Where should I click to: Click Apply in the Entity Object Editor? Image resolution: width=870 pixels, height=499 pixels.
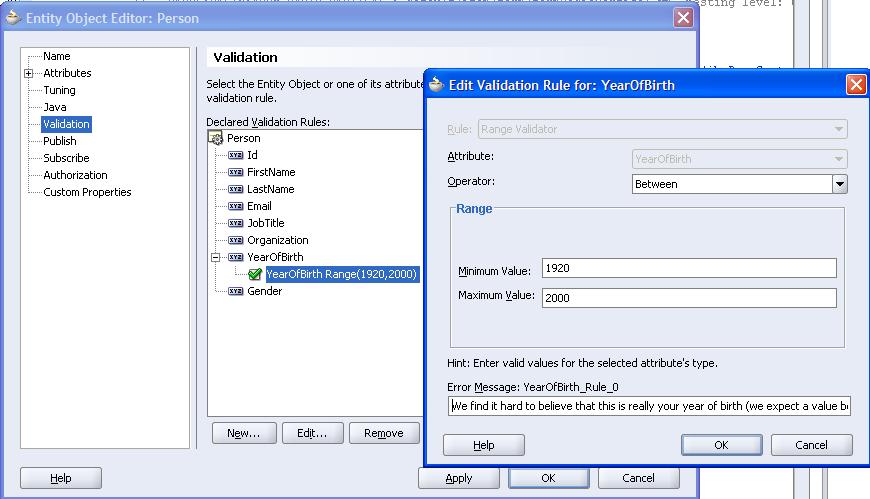click(x=459, y=478)
